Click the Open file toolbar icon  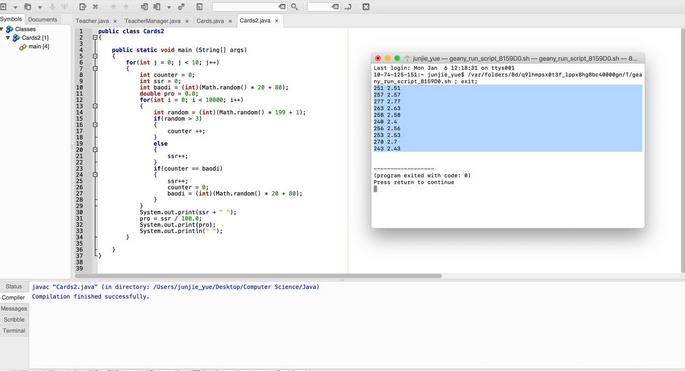click(28, 7)
